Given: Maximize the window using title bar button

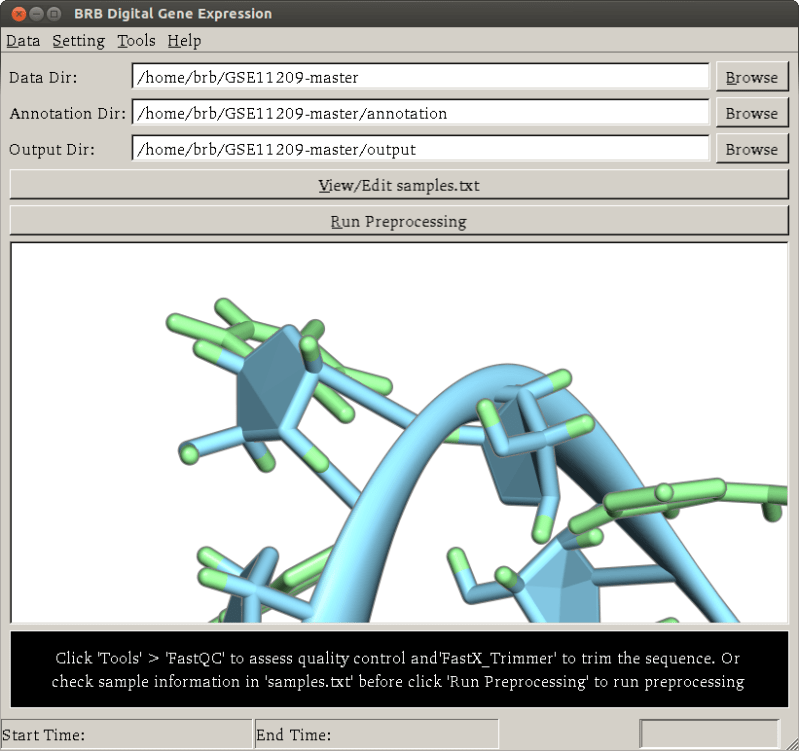Looking at the screenshot, I should [54, 14].
